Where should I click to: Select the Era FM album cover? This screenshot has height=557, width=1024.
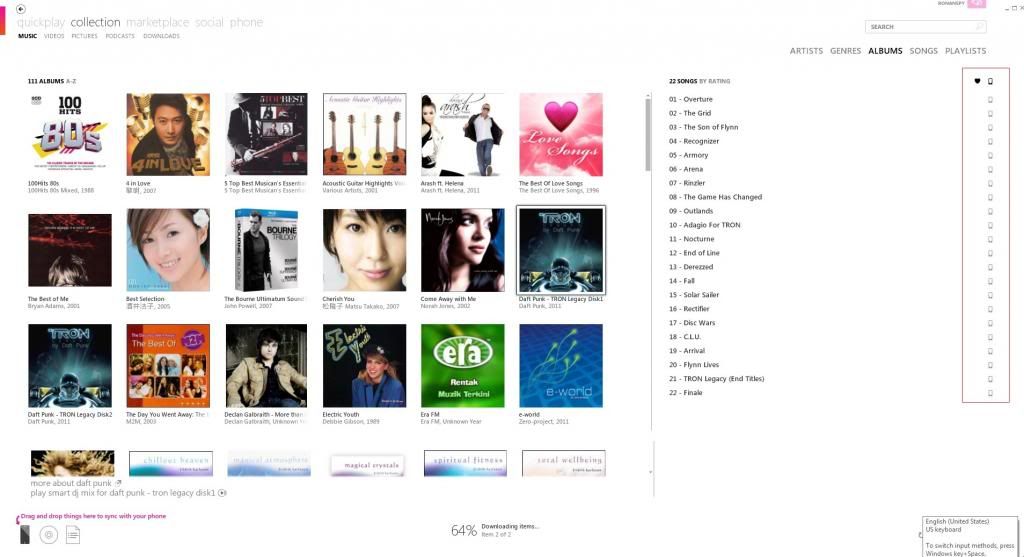(462, 366)
